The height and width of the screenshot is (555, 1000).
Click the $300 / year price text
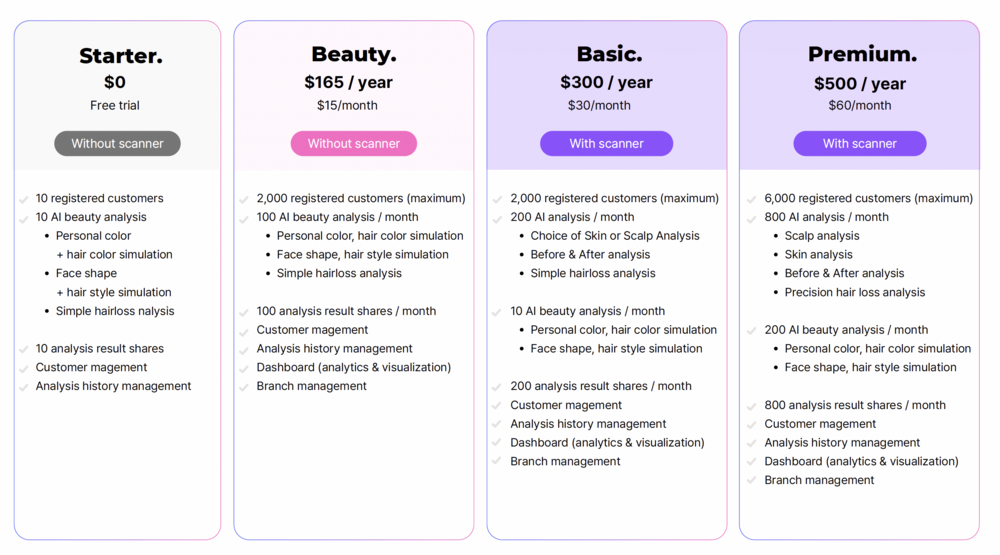coord(606,83)
